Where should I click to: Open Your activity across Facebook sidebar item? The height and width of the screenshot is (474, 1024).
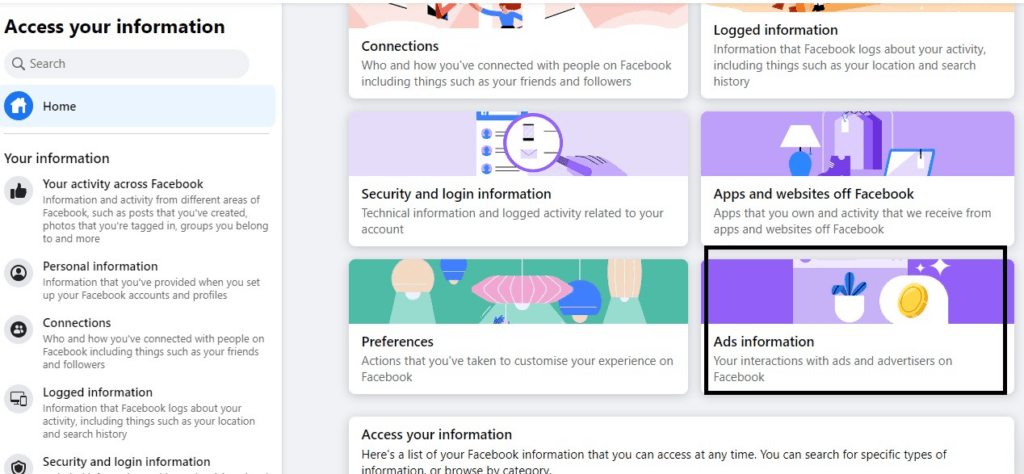pyautogui.click(x=138, y=211)
